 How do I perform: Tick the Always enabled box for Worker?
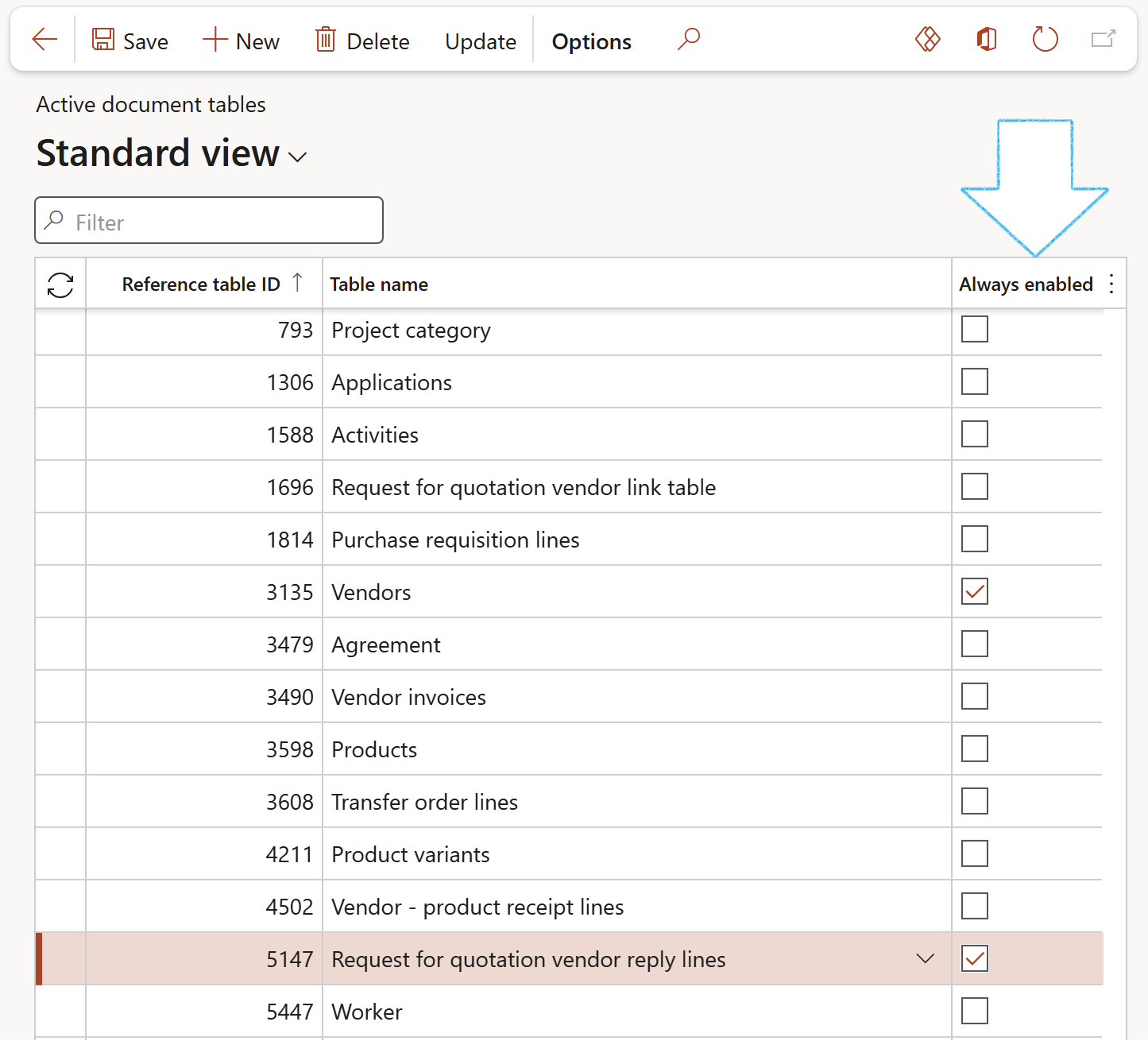click(x=974, y=1011)
